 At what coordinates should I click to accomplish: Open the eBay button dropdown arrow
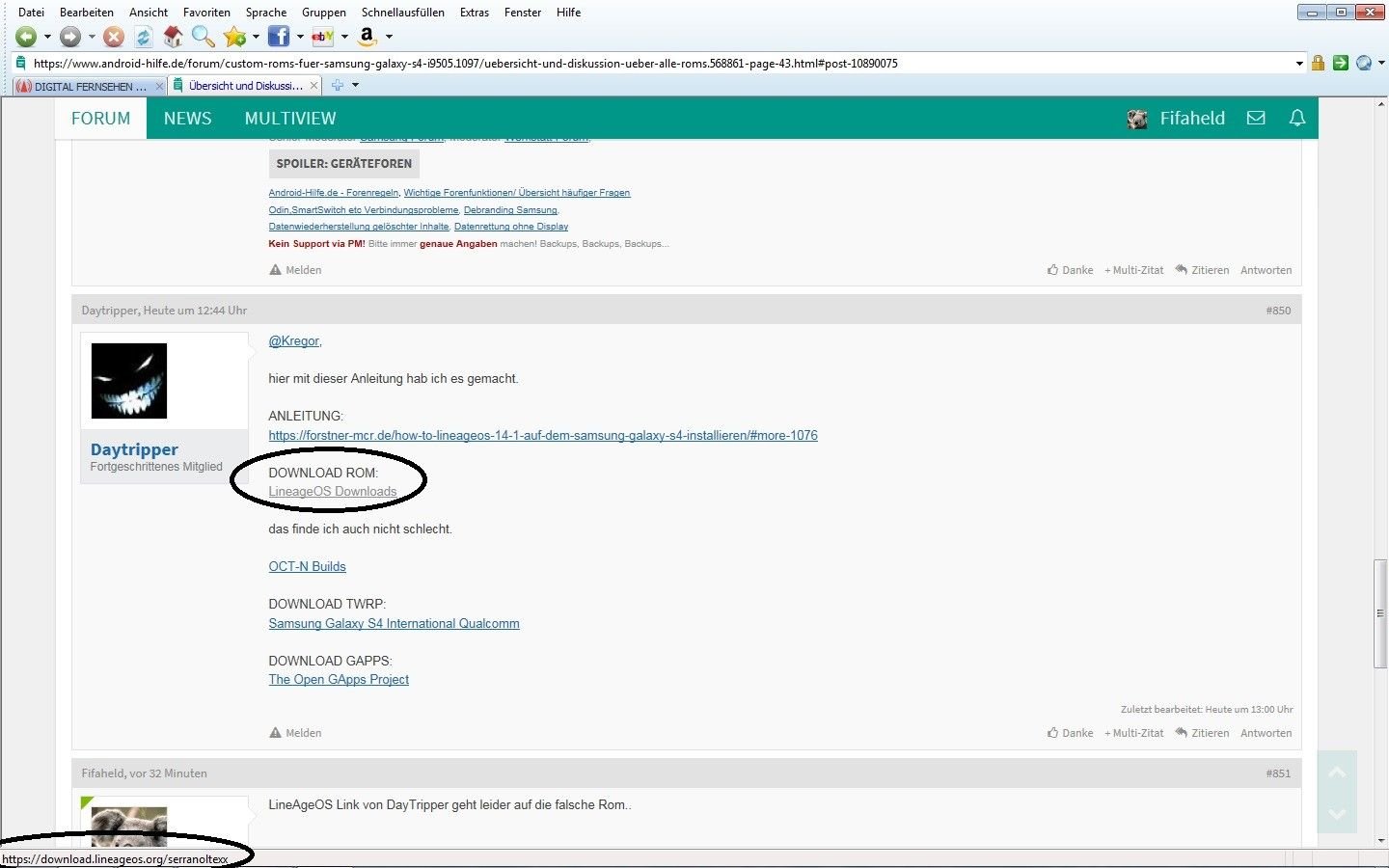(x=344, y=37)
